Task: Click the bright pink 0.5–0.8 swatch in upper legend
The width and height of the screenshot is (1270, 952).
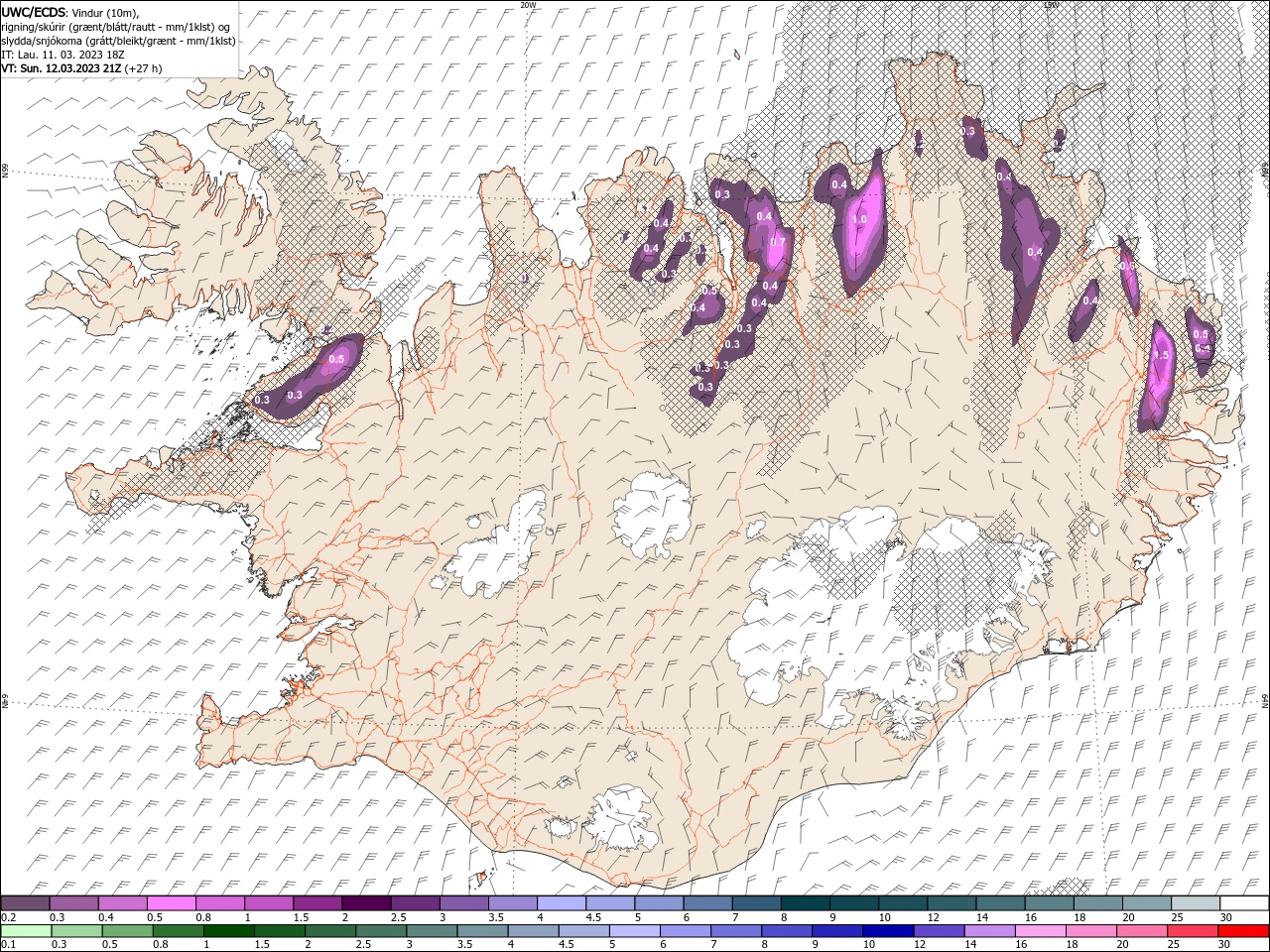Action: point(171,902)
